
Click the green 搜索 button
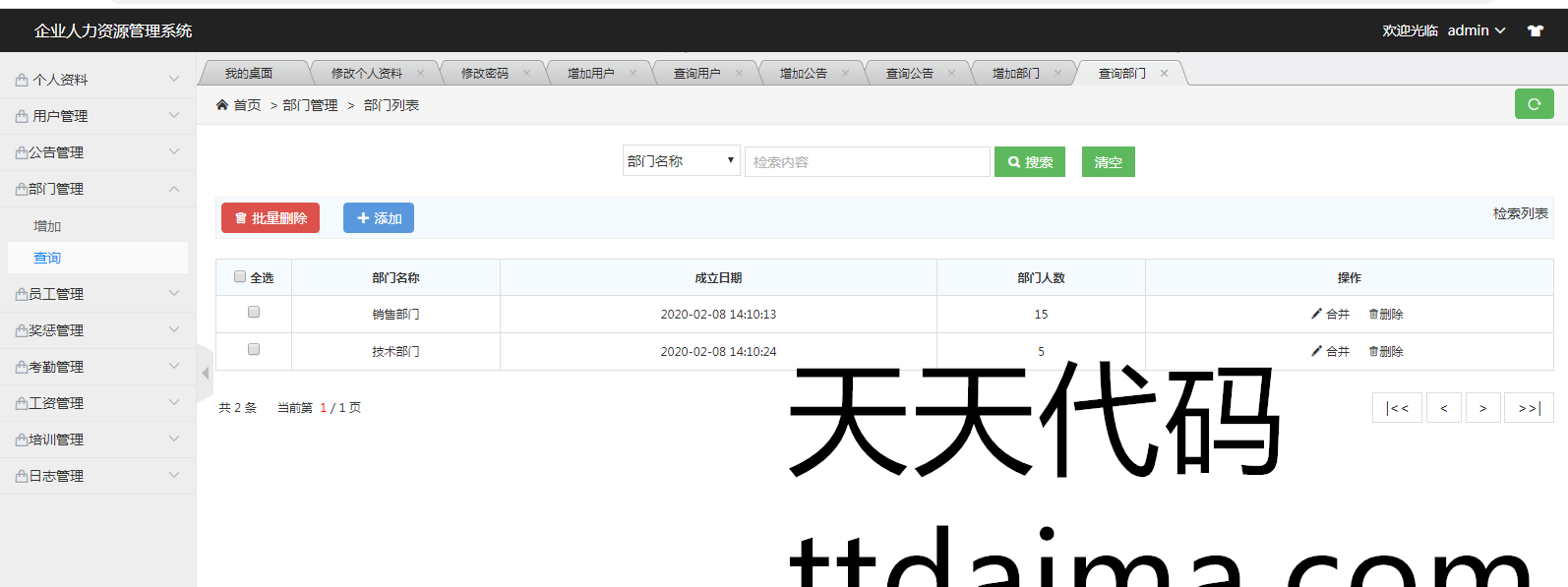(1030, 162)
